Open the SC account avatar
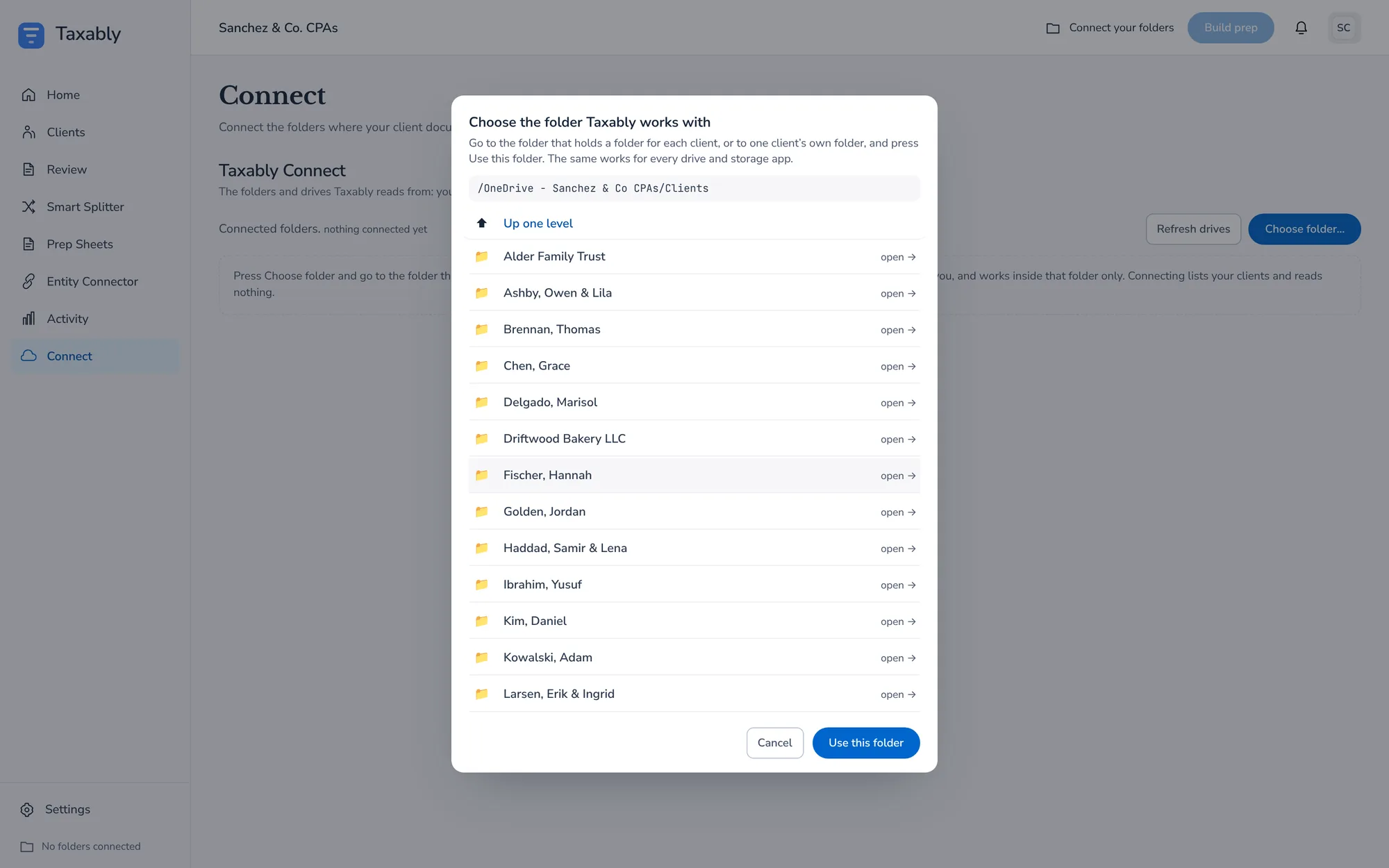Viewport: 1389px width, 868px height. (x=1344, y=28)
